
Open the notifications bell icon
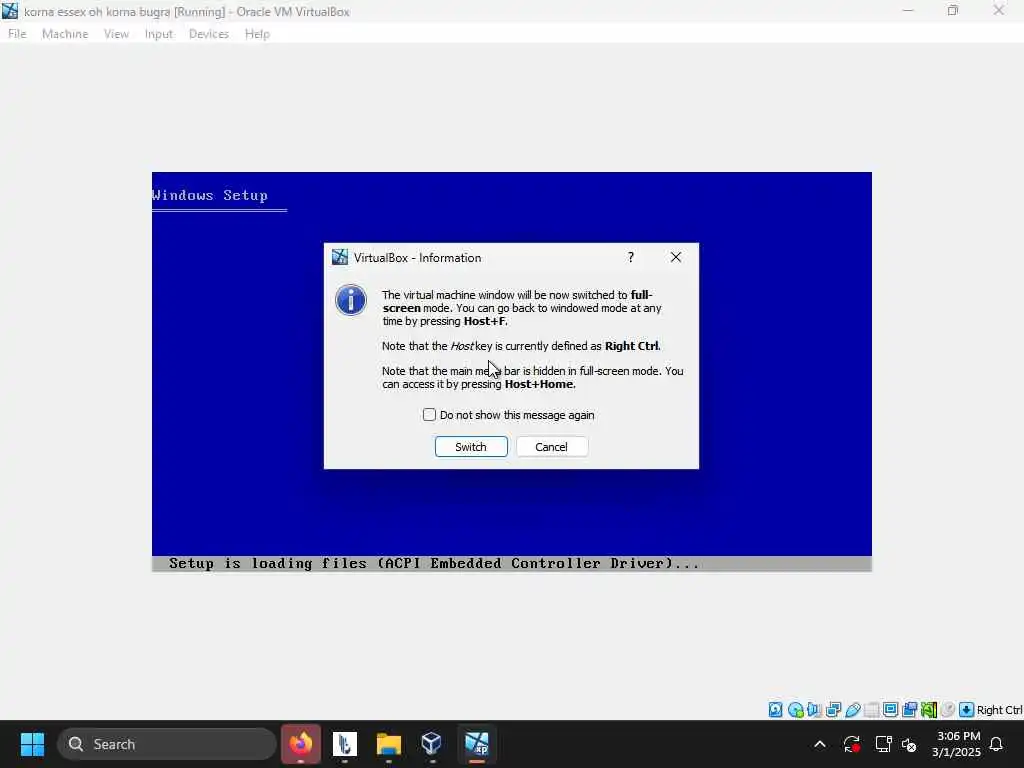997,744
